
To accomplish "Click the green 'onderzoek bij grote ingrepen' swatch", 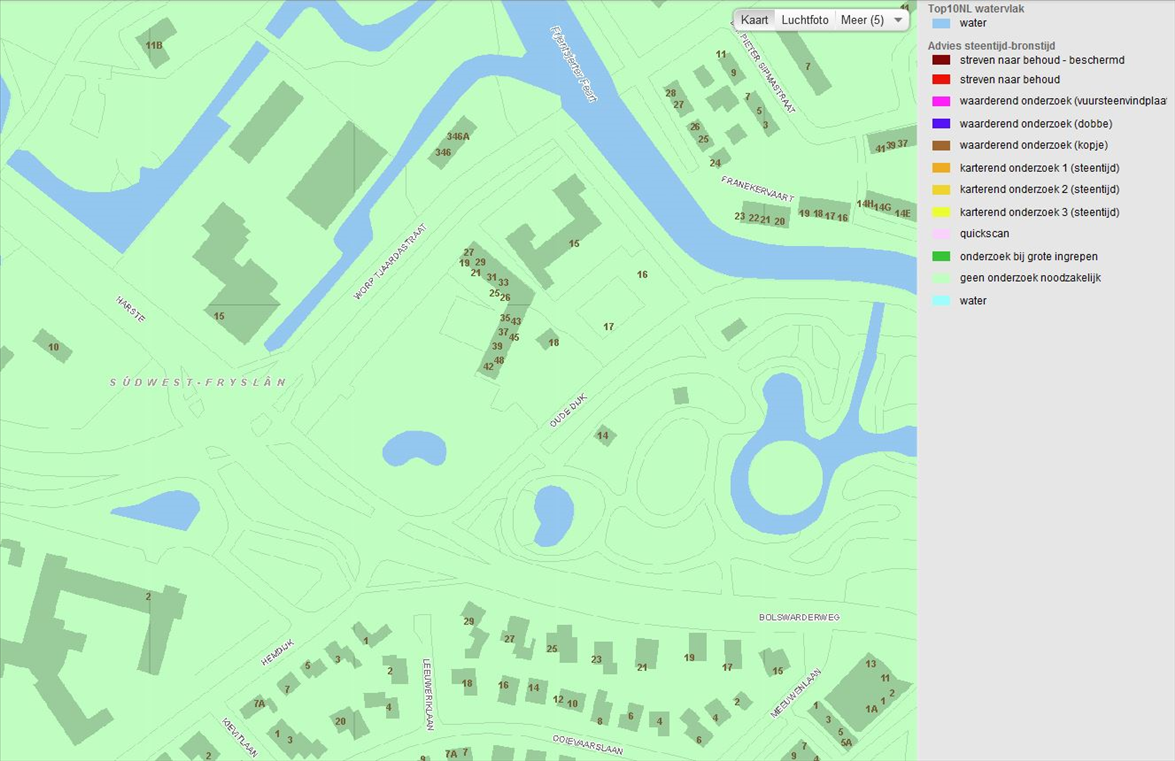I will coord(941,256).
